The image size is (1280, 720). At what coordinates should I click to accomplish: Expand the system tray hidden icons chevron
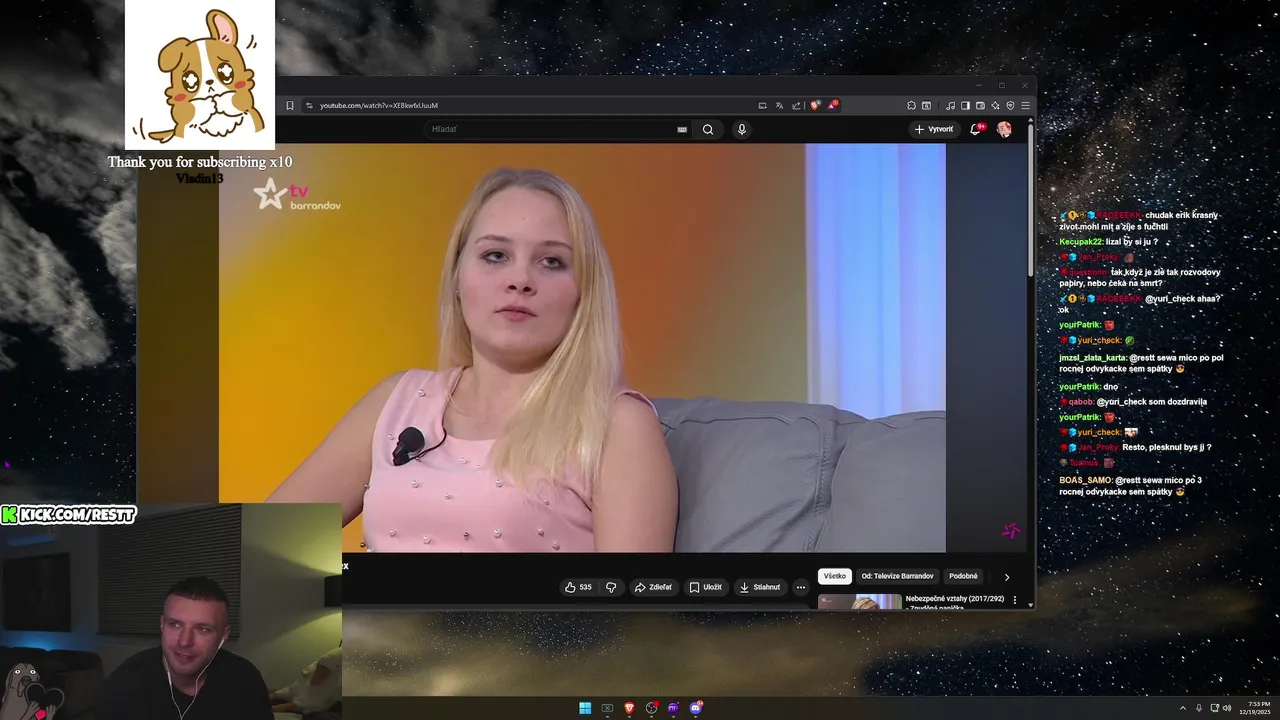pos(1183,708)
